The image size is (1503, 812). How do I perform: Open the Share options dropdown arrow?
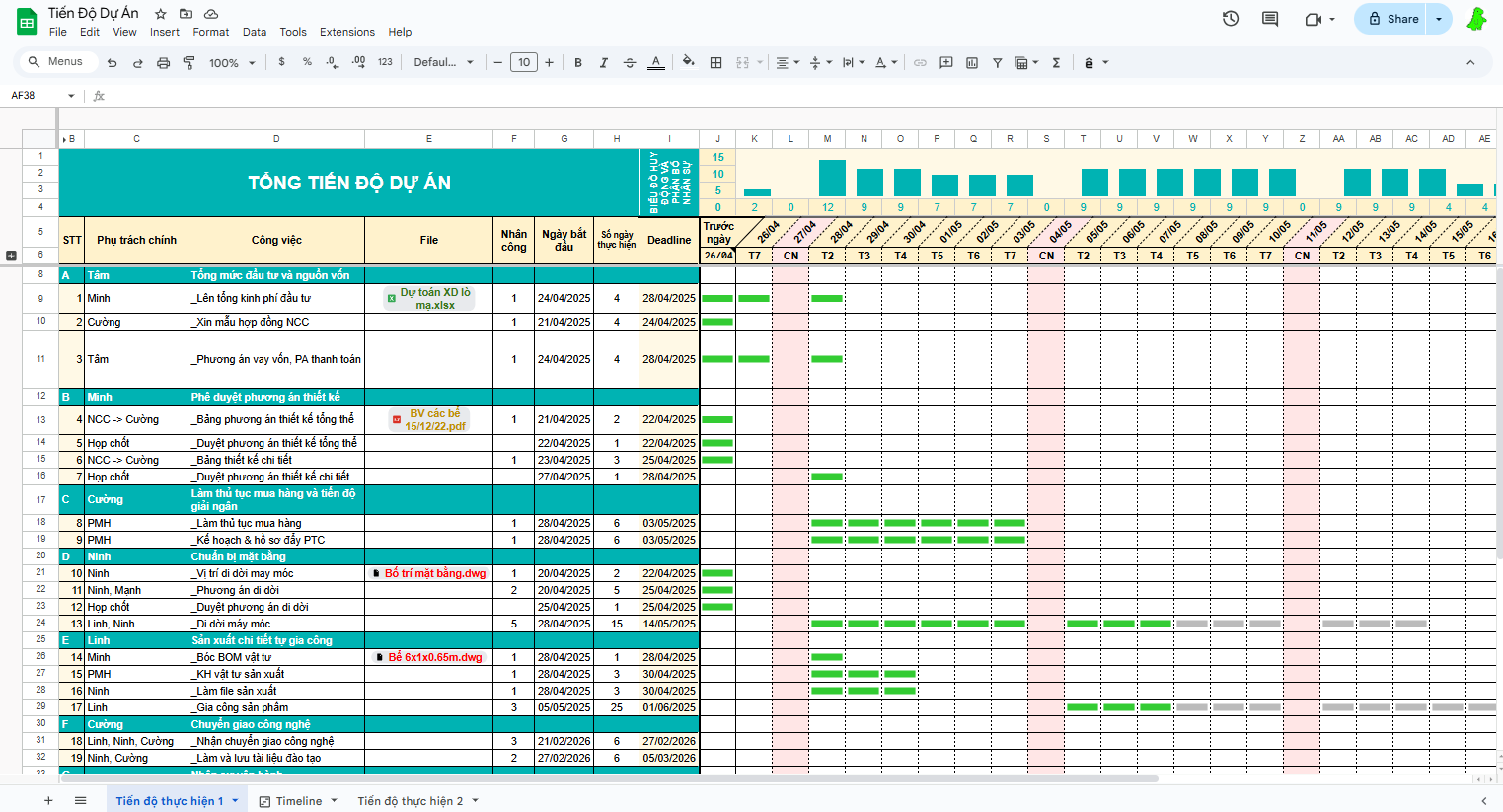pos(1439,19)
